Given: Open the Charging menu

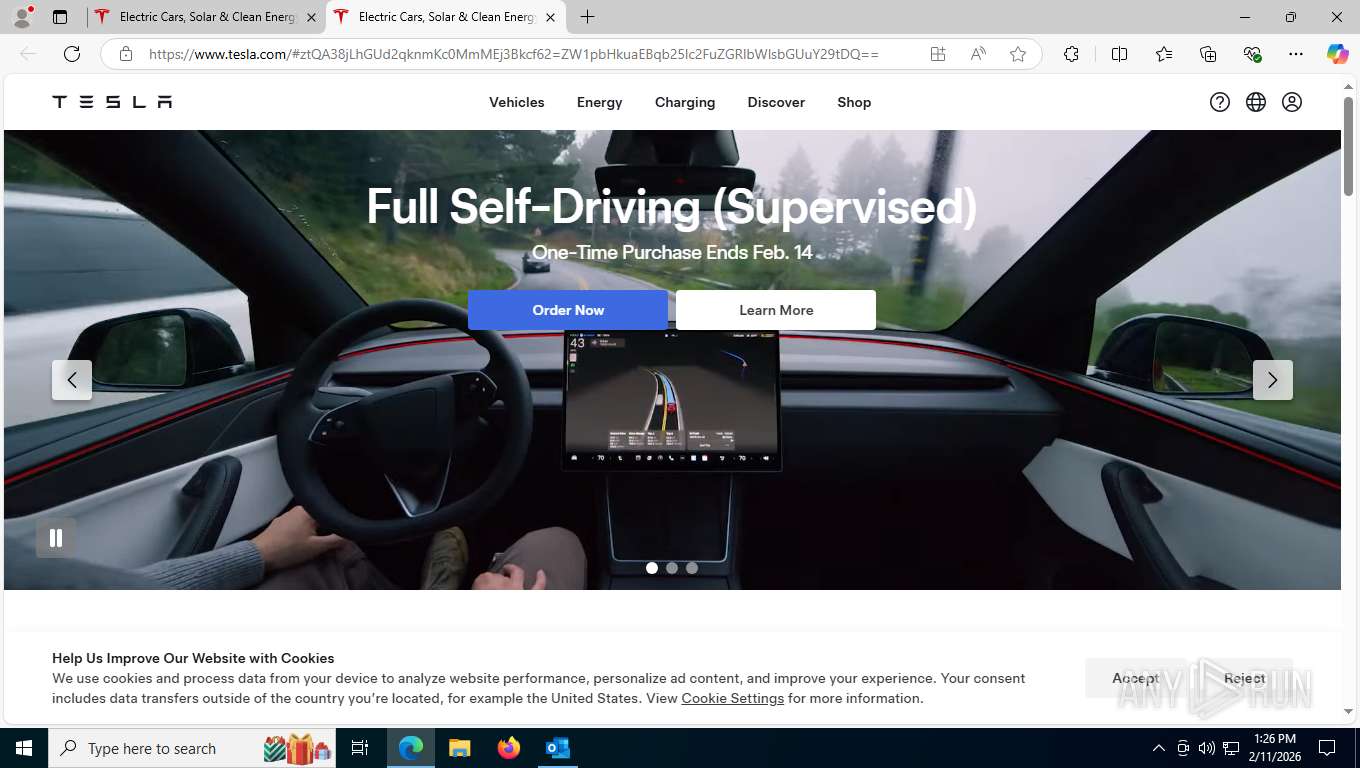Looking at the screenshot, I should tap(685, 102).
